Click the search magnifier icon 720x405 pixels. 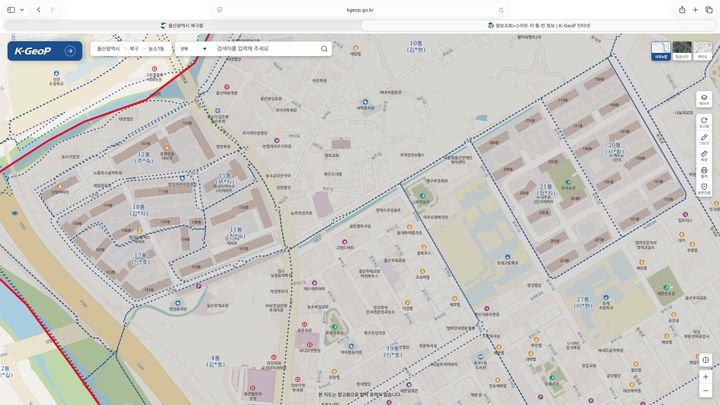tap(324, 49)
